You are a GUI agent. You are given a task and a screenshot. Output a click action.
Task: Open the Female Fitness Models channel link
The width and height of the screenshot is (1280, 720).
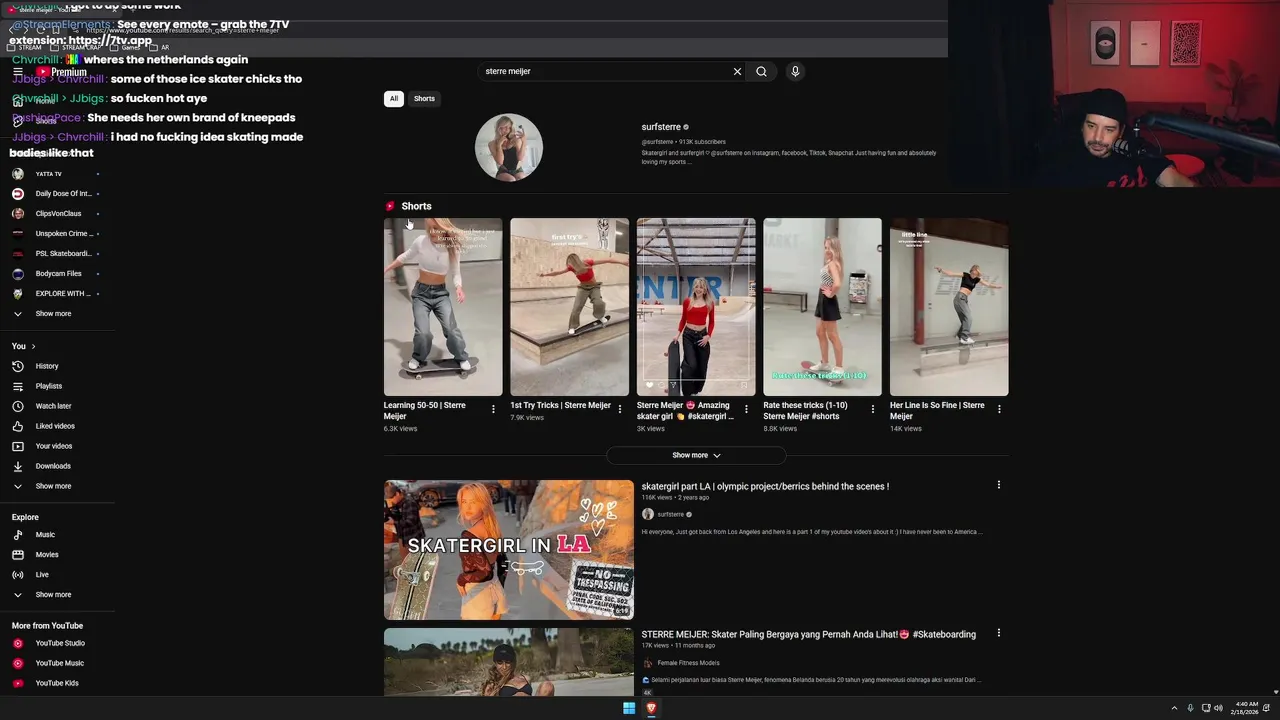[x=688, y=663]
